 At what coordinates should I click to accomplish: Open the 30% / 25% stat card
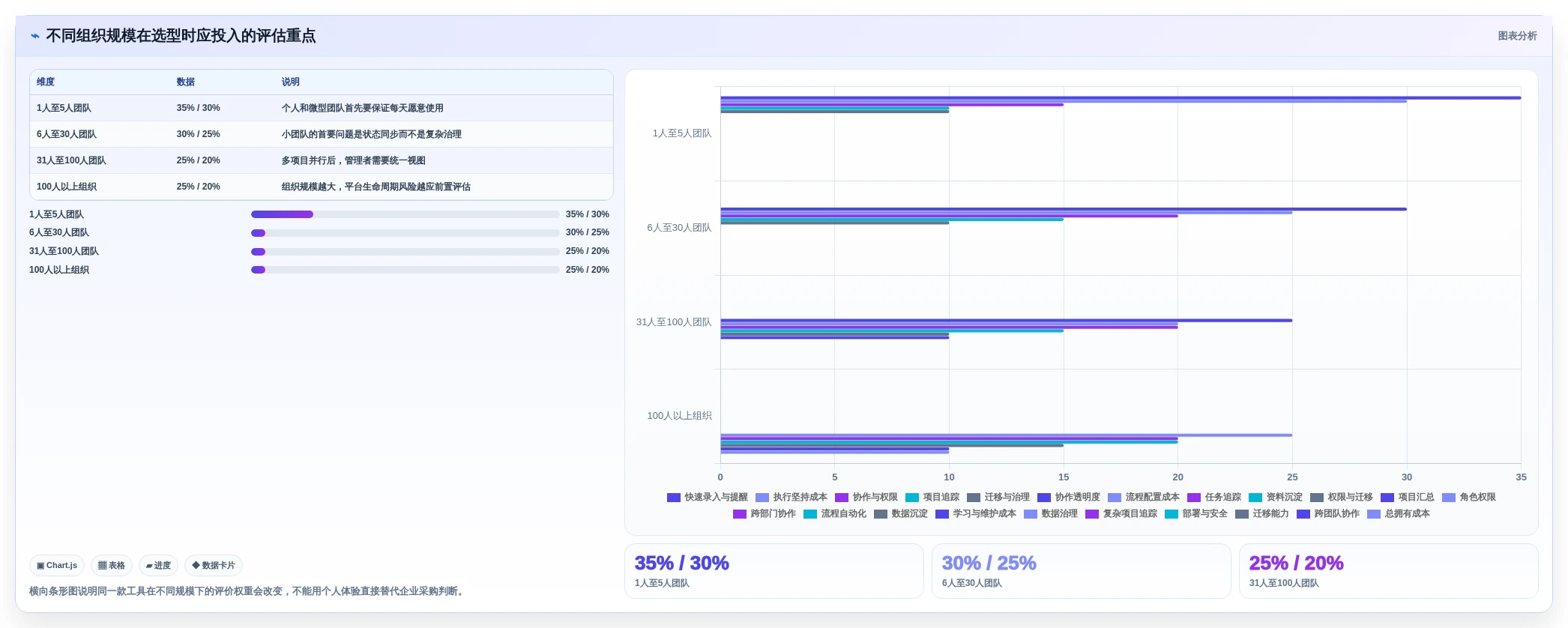click(1081, 571)
